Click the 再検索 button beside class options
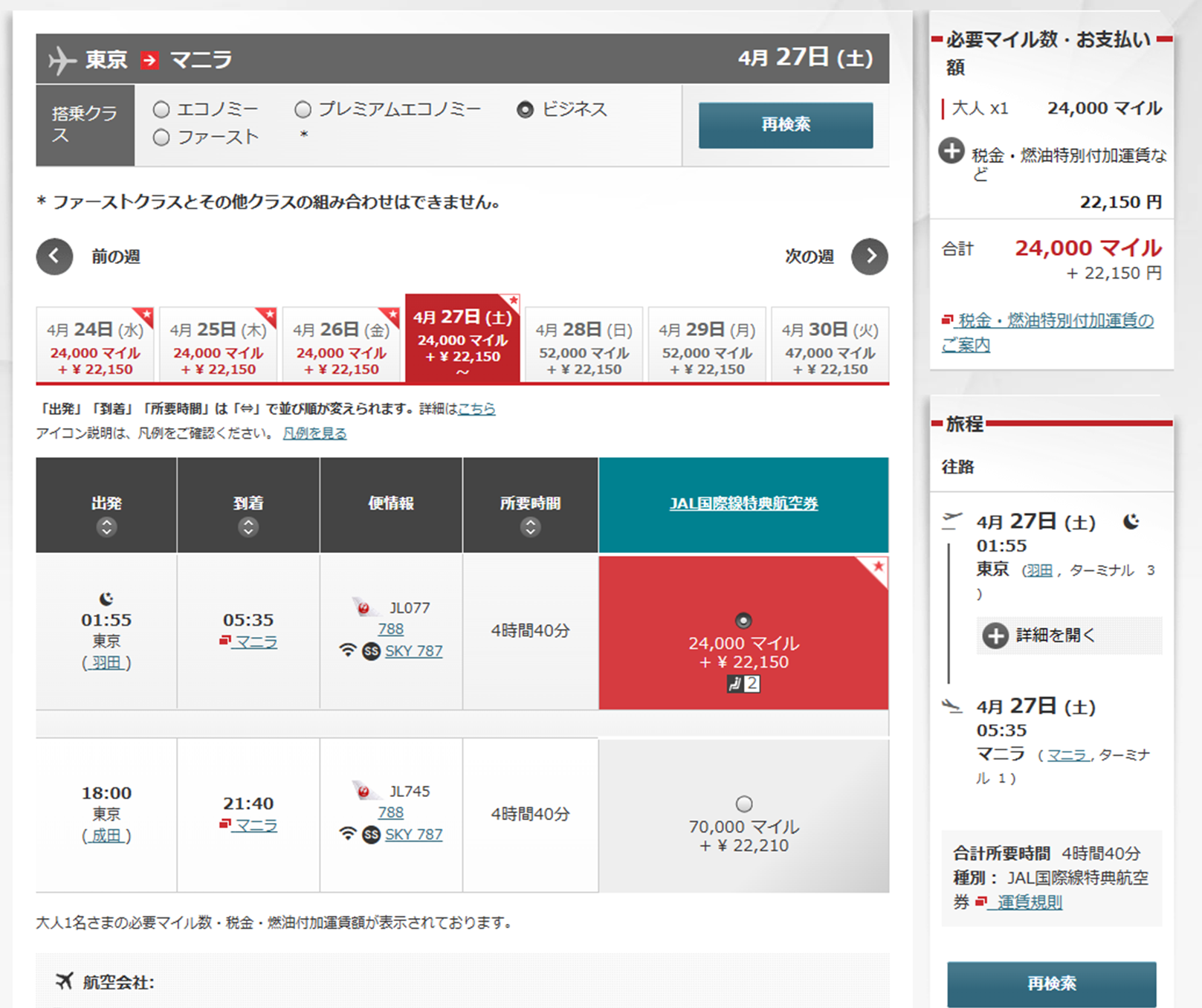The image size is (1202, 1008). pyautogui.click(x=785, y=125)
